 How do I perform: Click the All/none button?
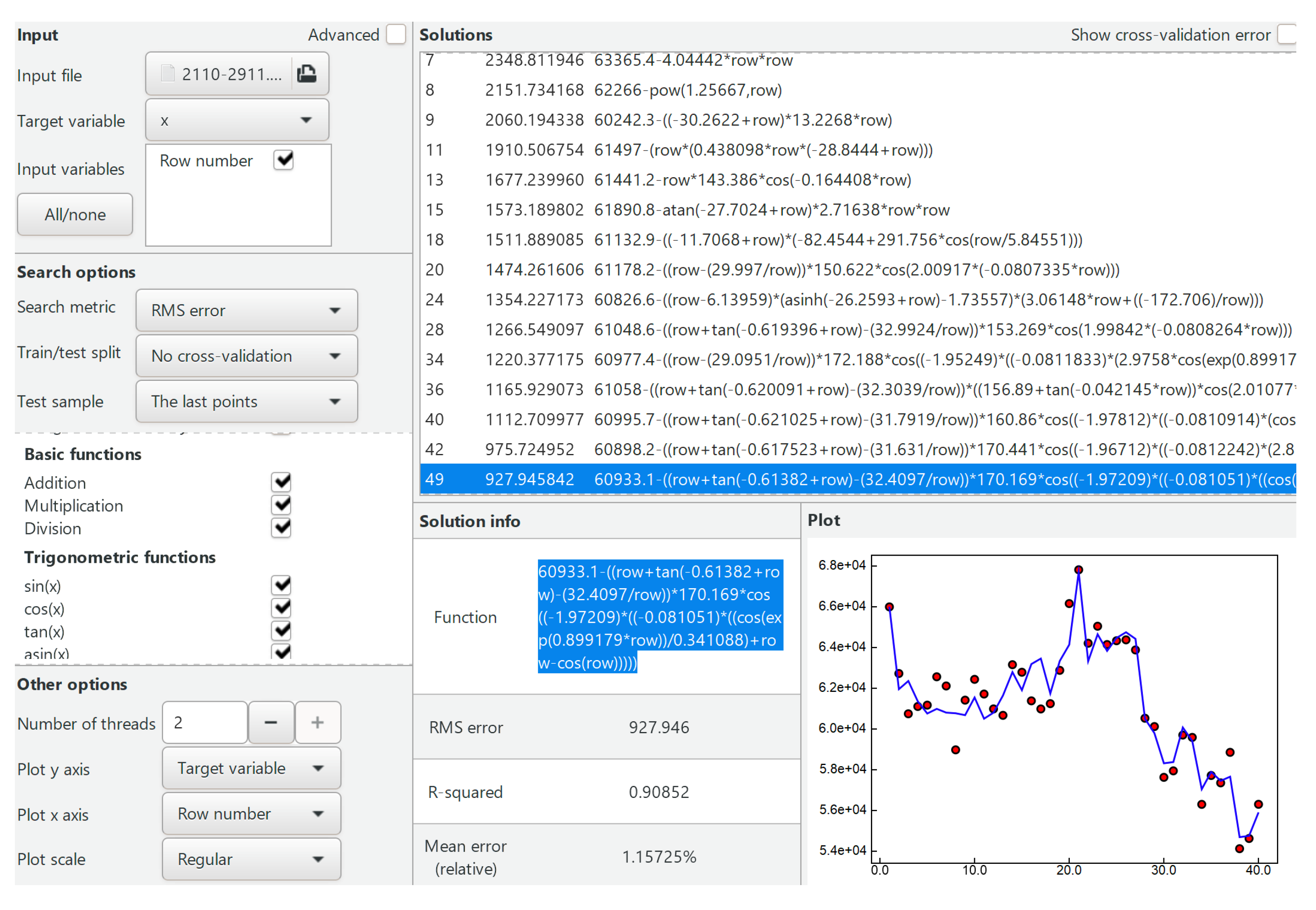[x=75, y=215]
